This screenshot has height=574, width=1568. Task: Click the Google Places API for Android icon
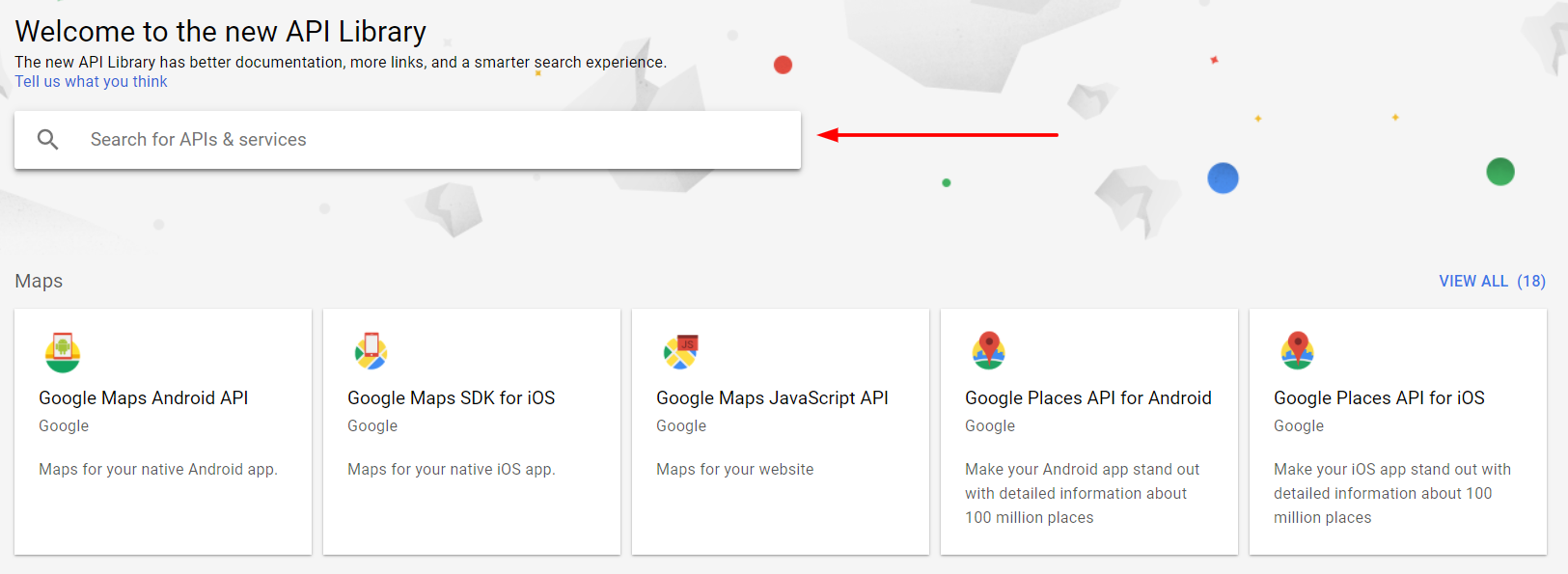pyautogui.click(x=989, y=351)
